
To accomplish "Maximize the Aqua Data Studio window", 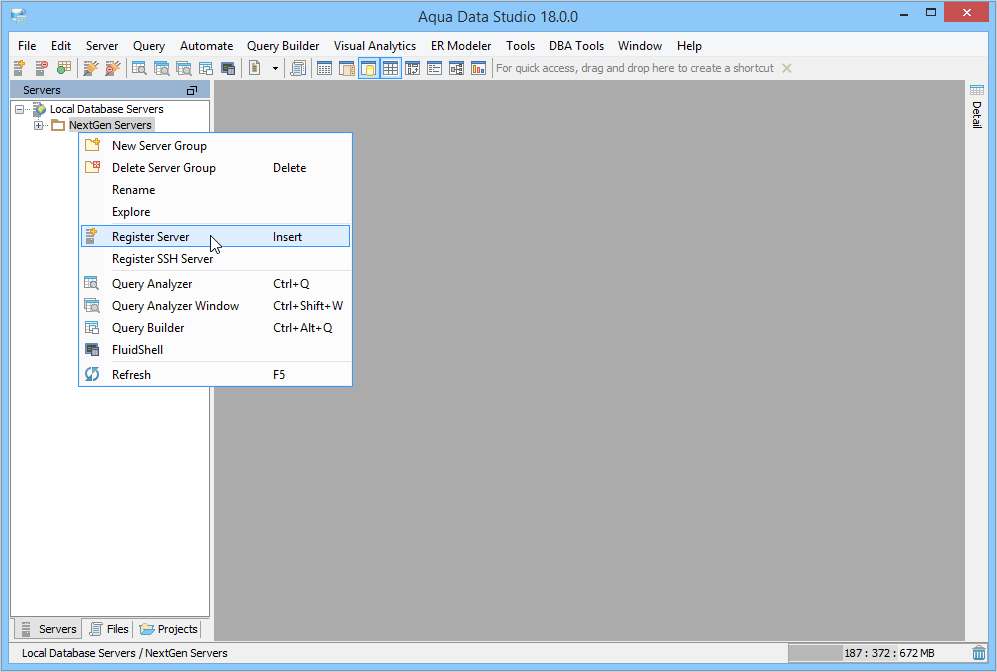I will point(931,13).
